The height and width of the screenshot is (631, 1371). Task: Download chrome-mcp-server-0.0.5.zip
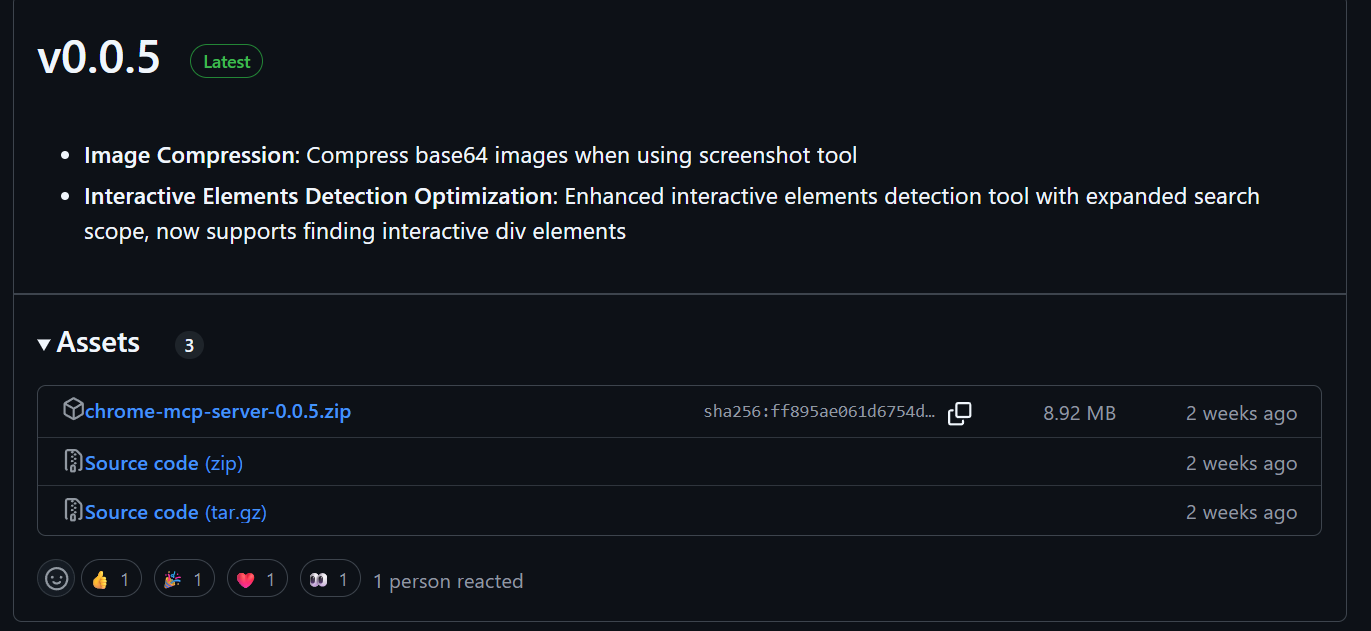[218, 411]
